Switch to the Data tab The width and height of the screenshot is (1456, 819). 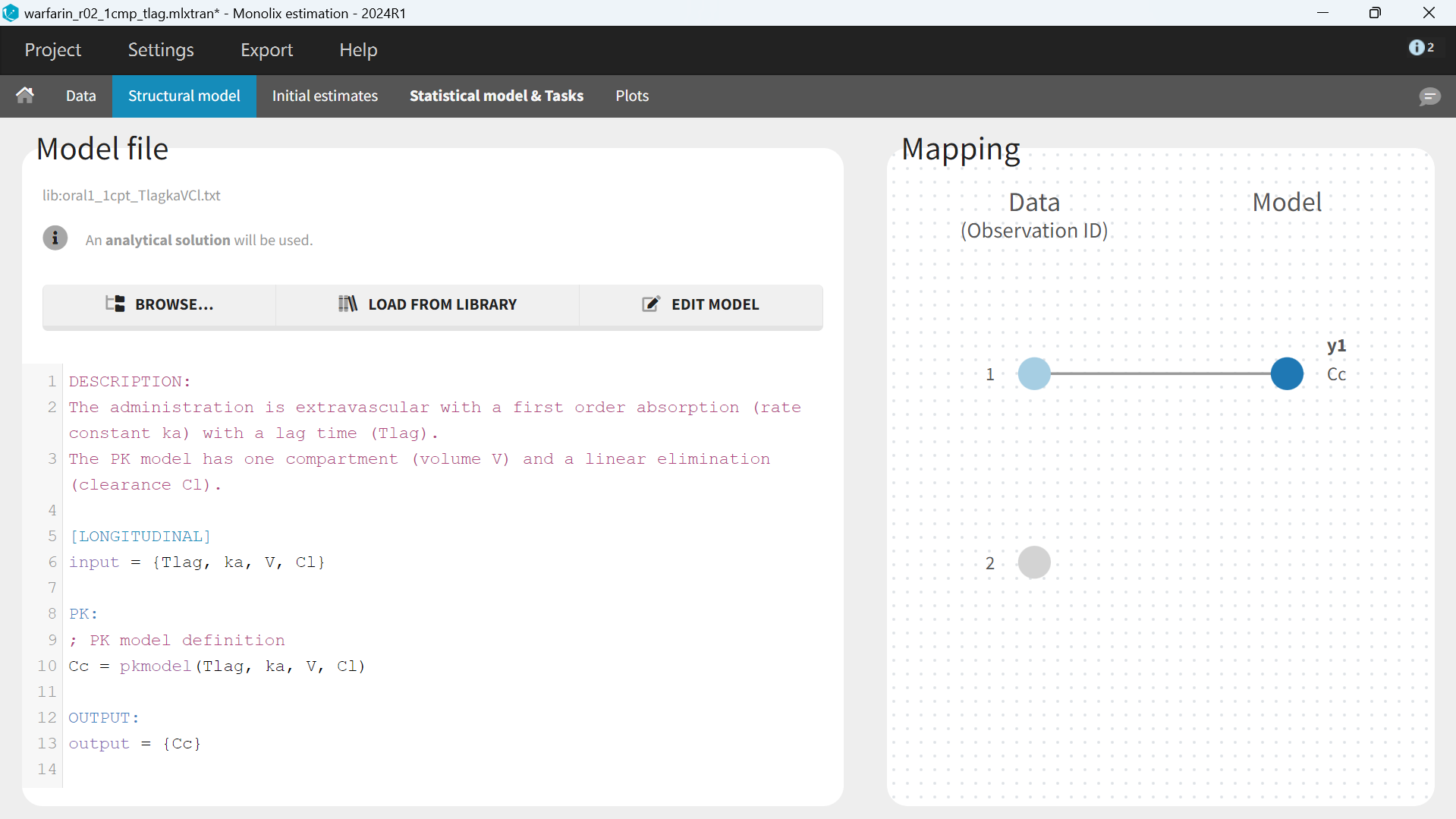tap(80, 96)
